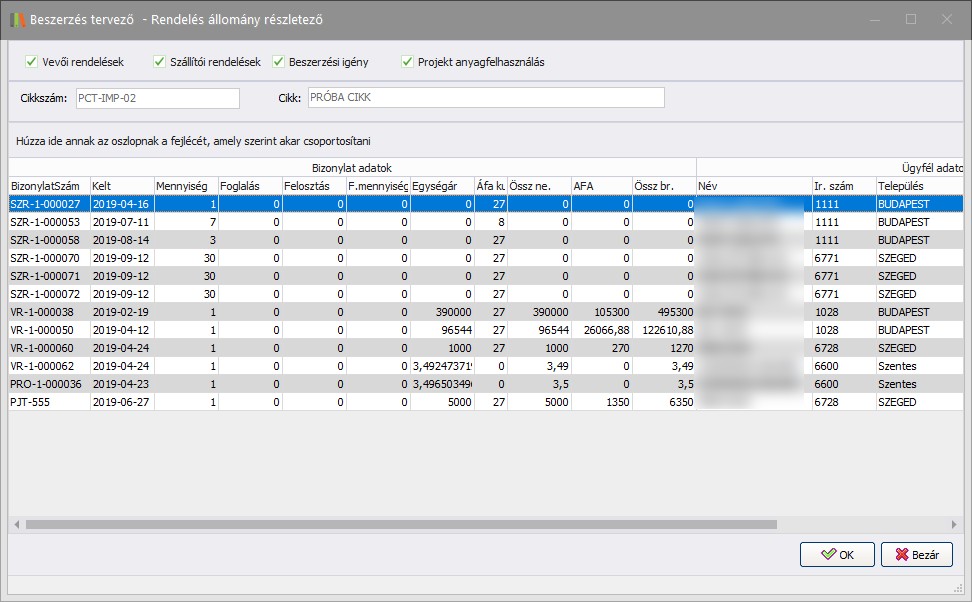Screen dimensions: 972x602
Task: Toggle the Beszerzési igény checkbox
Action: click(x=279, y=62)
